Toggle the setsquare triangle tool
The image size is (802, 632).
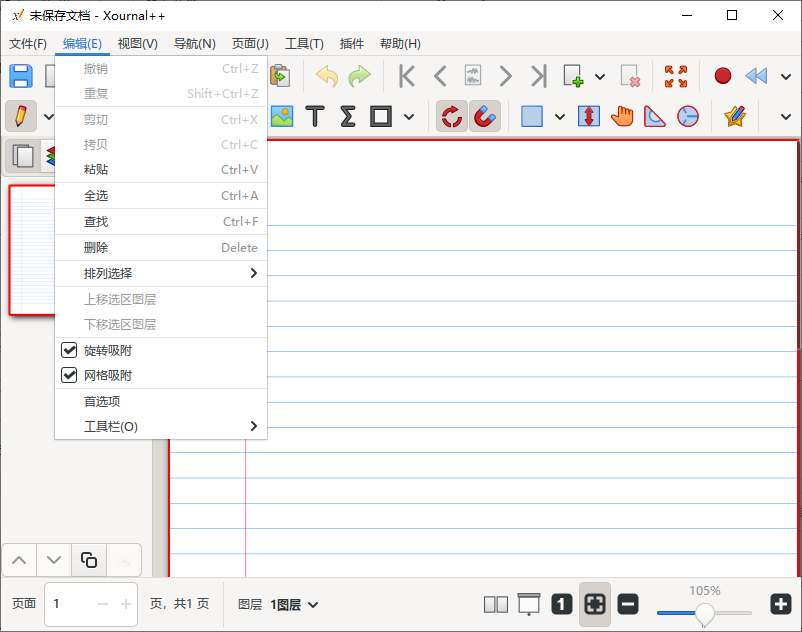point(655,116)
